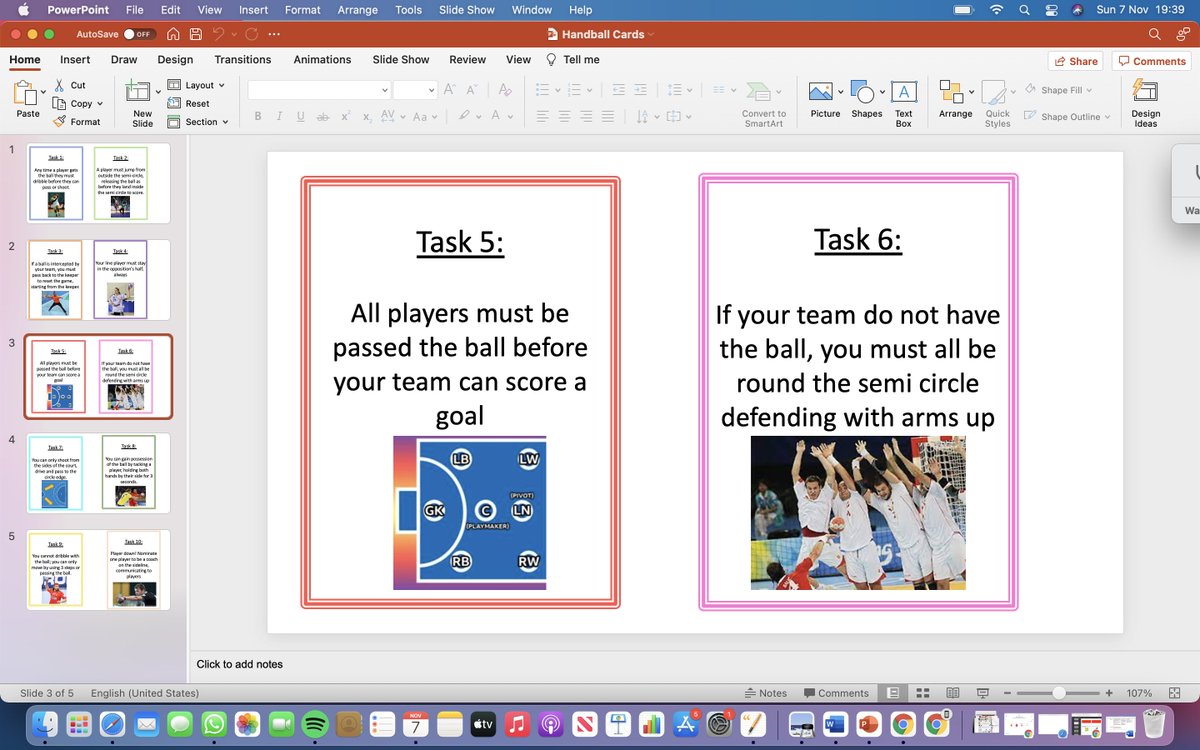This screenshot has height=750, width=1200.
Task: Click the Copy icon
Action: [x=60, y=103]
